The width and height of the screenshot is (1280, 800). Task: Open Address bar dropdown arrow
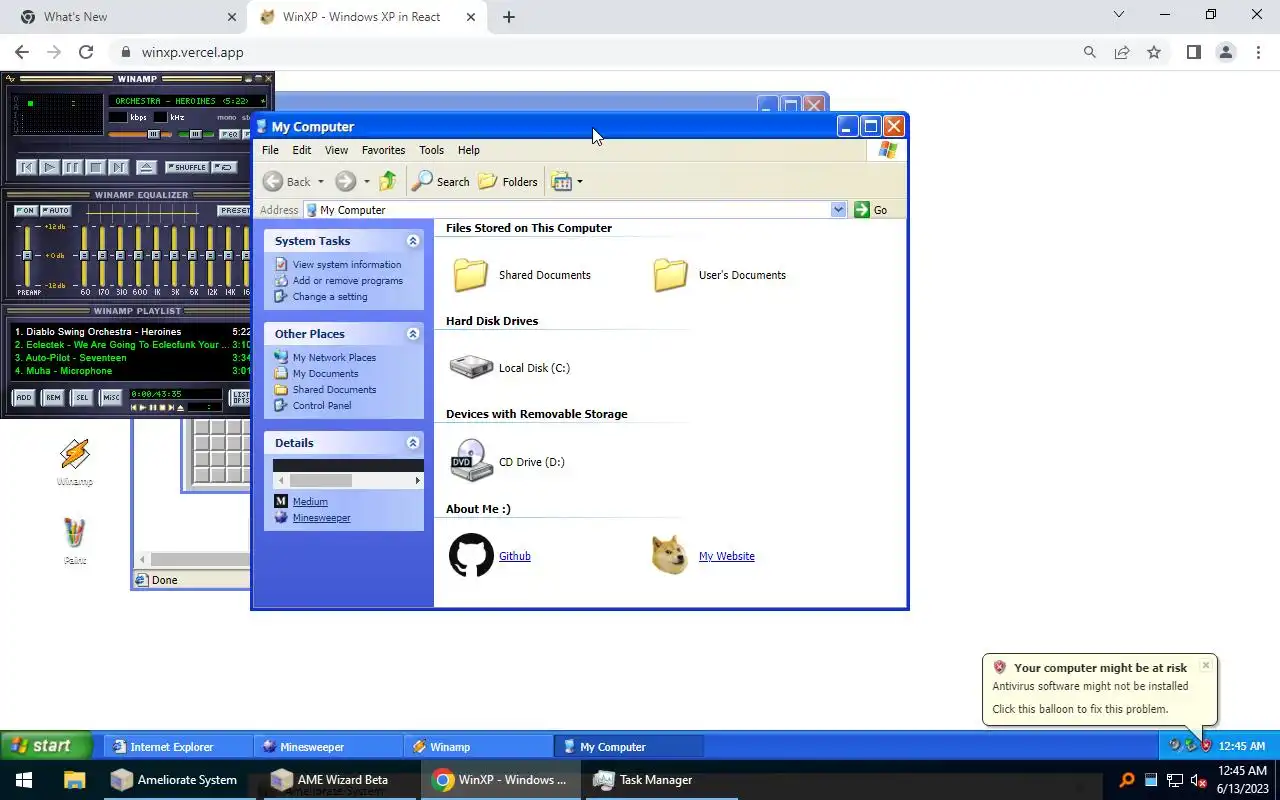tap(838, 210)
